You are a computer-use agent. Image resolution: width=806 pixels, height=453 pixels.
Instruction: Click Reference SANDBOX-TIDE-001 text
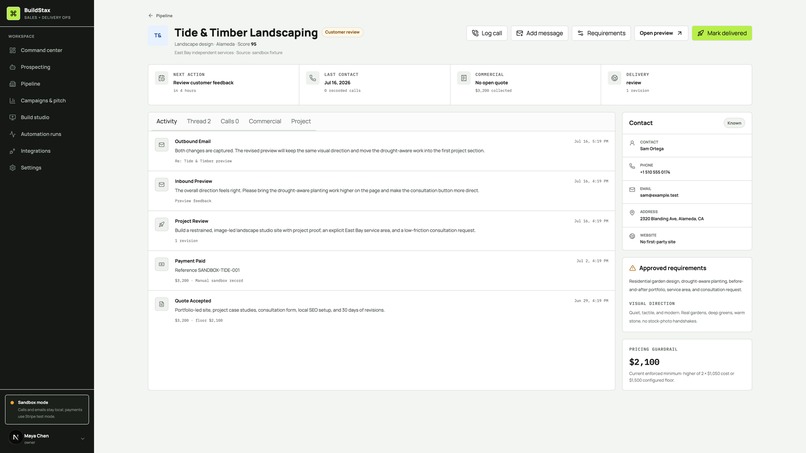pos(207,270)
